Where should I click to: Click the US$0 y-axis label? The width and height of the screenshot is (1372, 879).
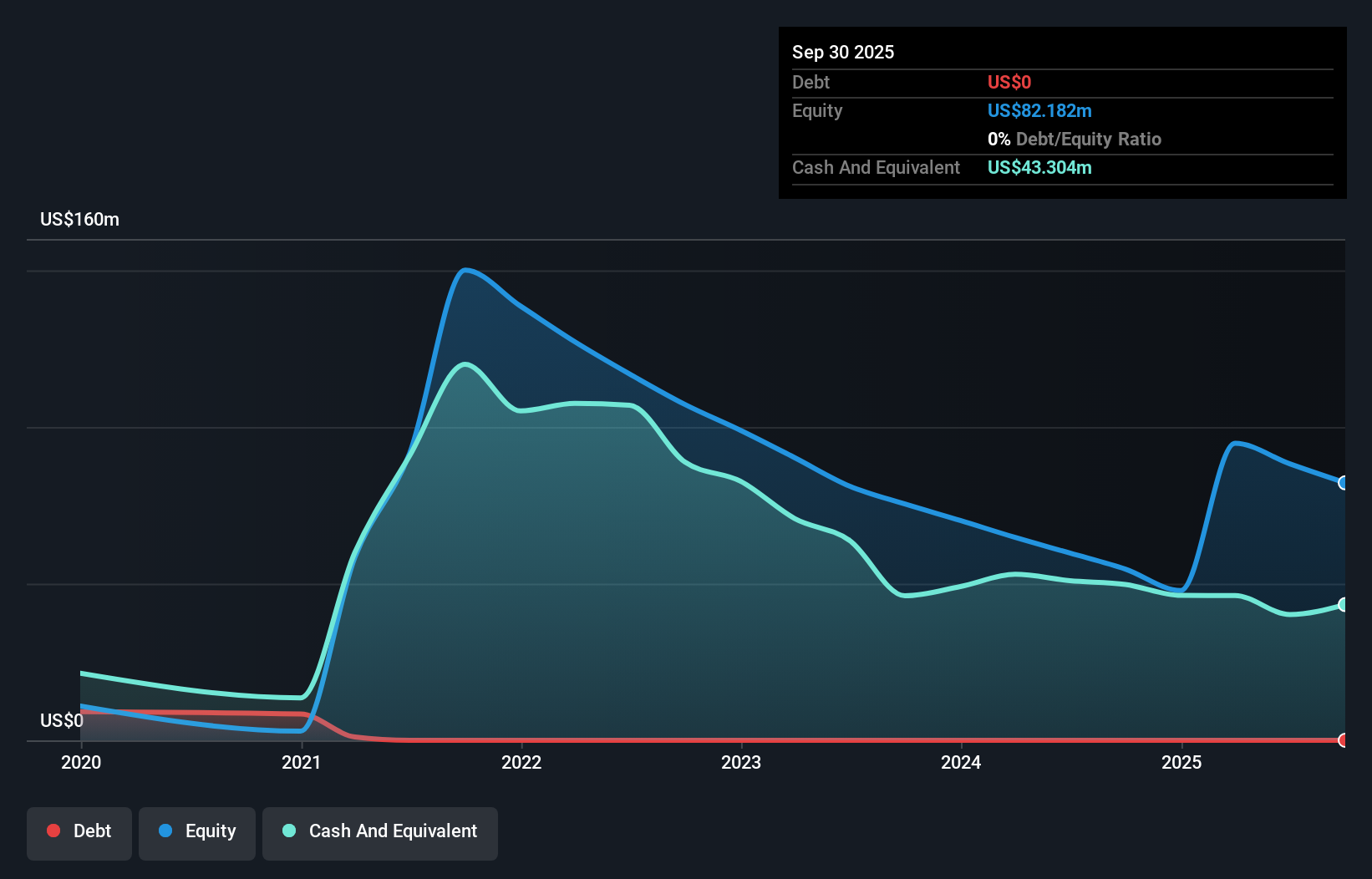[62, 720]
